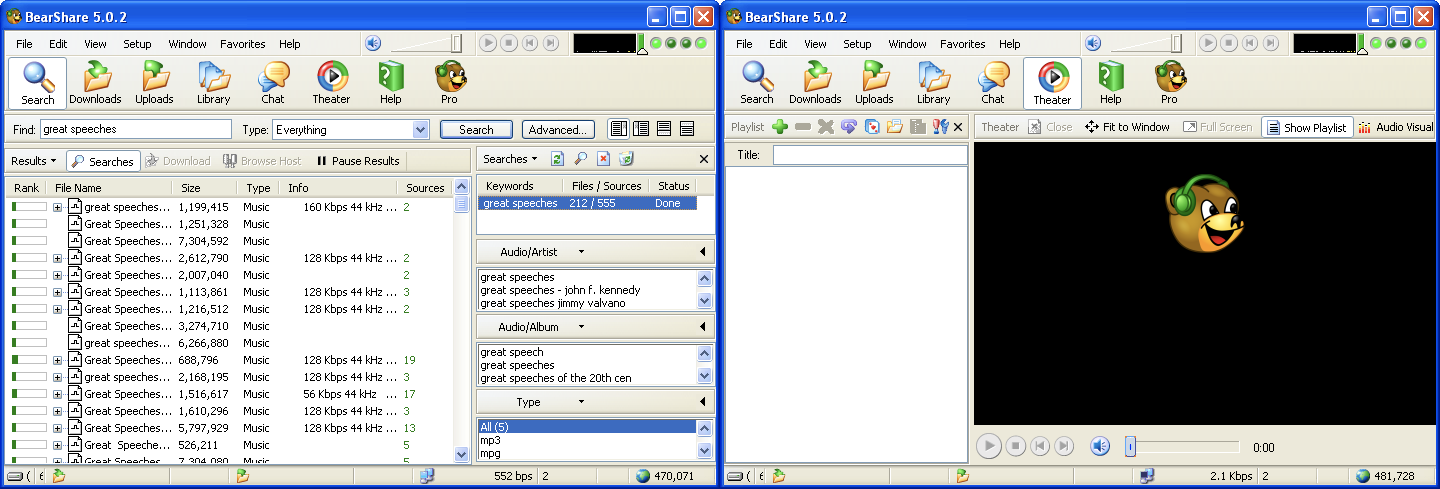
Task: Open Downloads in the left BearShare window
Action: click(95, 83)
